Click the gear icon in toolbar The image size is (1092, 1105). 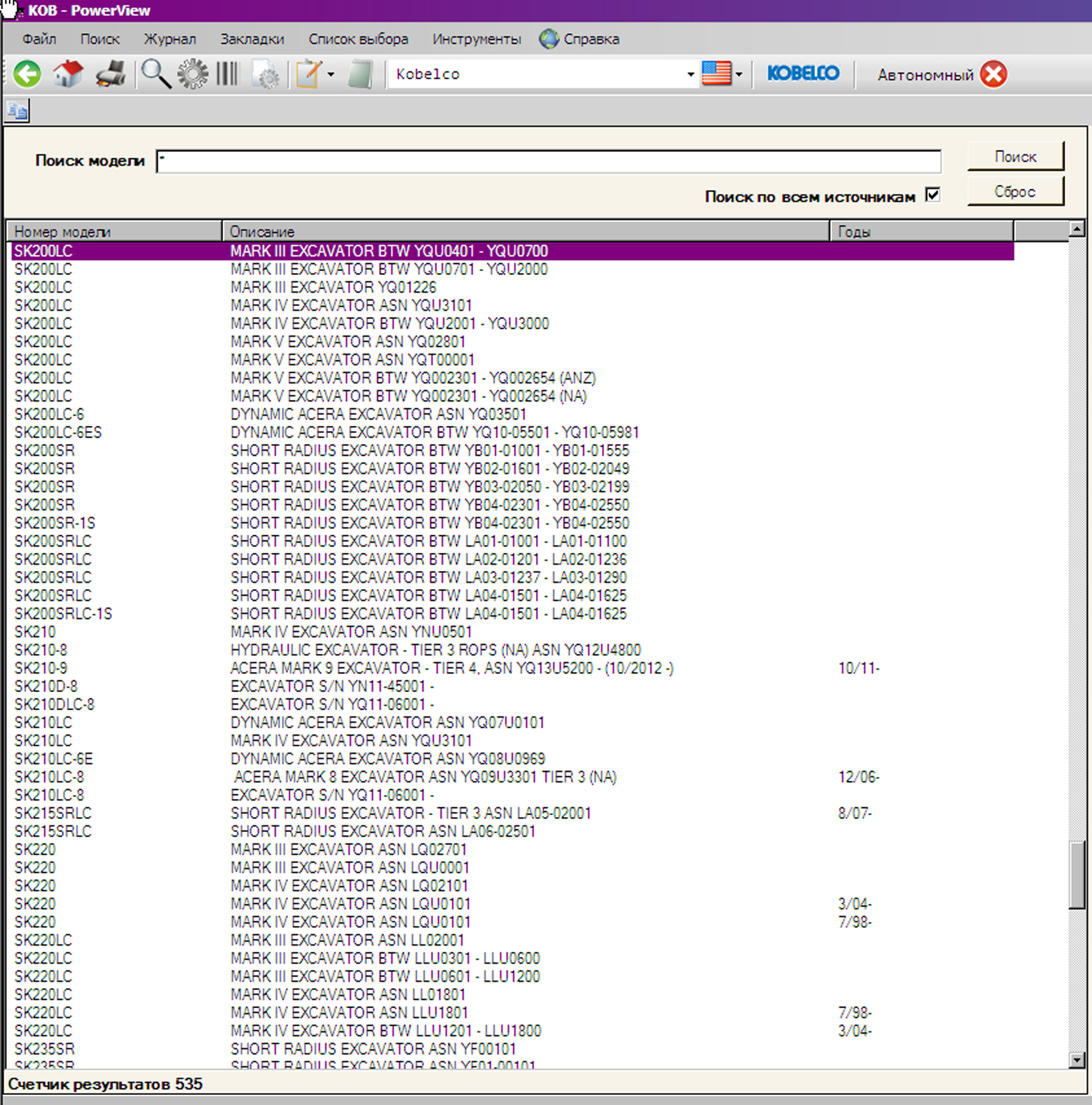tap(192, 74)
